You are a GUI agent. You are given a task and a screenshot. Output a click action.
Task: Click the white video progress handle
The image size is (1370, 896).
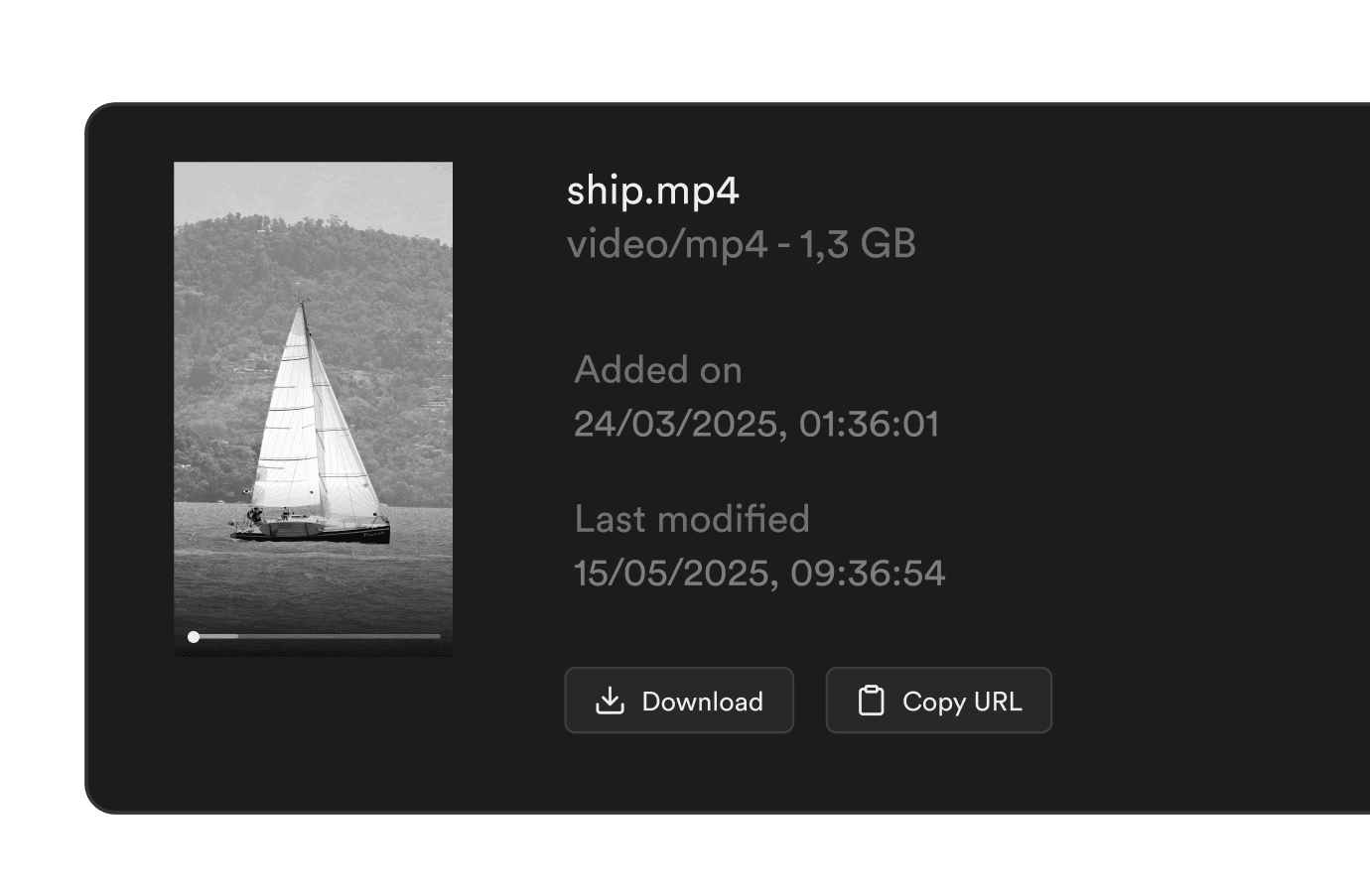click(194, 637)
